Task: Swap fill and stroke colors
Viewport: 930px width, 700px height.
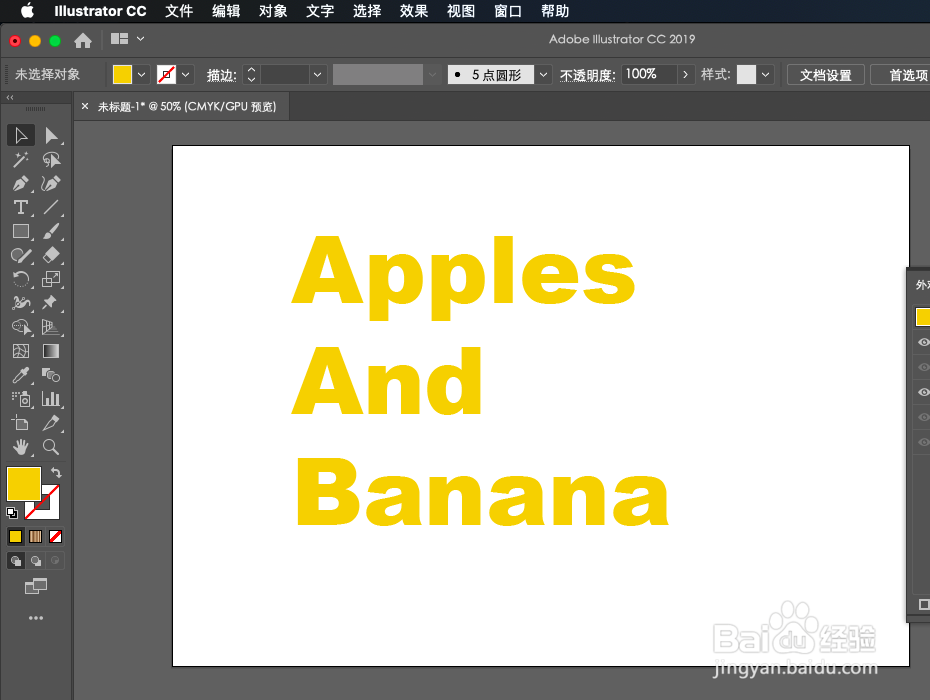Action: click(56, 472)
